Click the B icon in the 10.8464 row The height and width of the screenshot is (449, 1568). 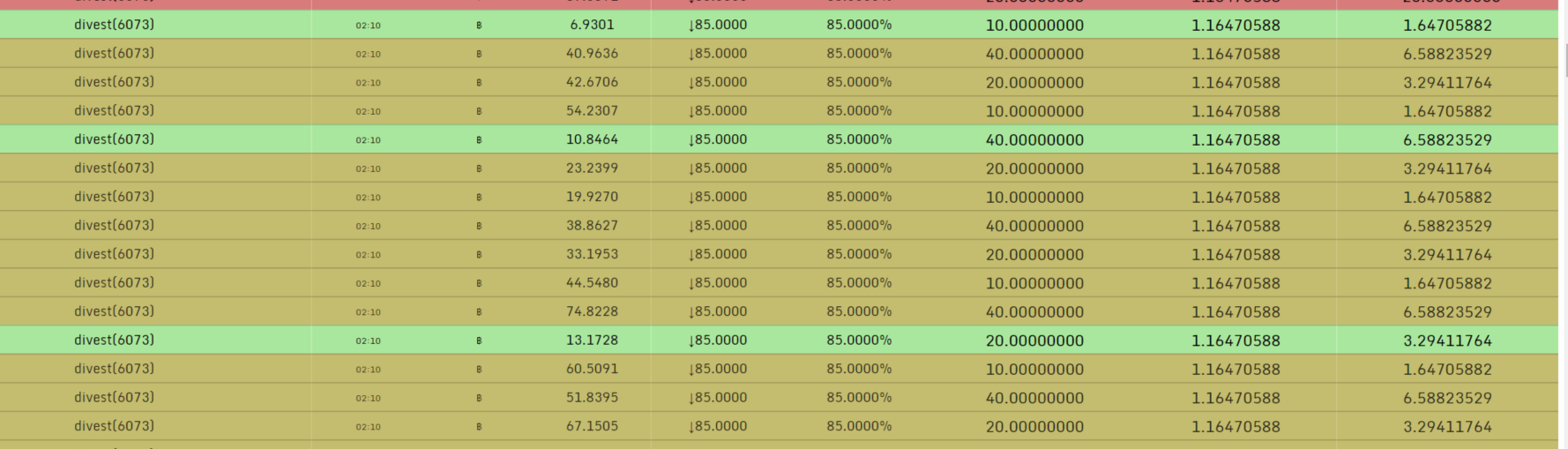tap(479, 140)
